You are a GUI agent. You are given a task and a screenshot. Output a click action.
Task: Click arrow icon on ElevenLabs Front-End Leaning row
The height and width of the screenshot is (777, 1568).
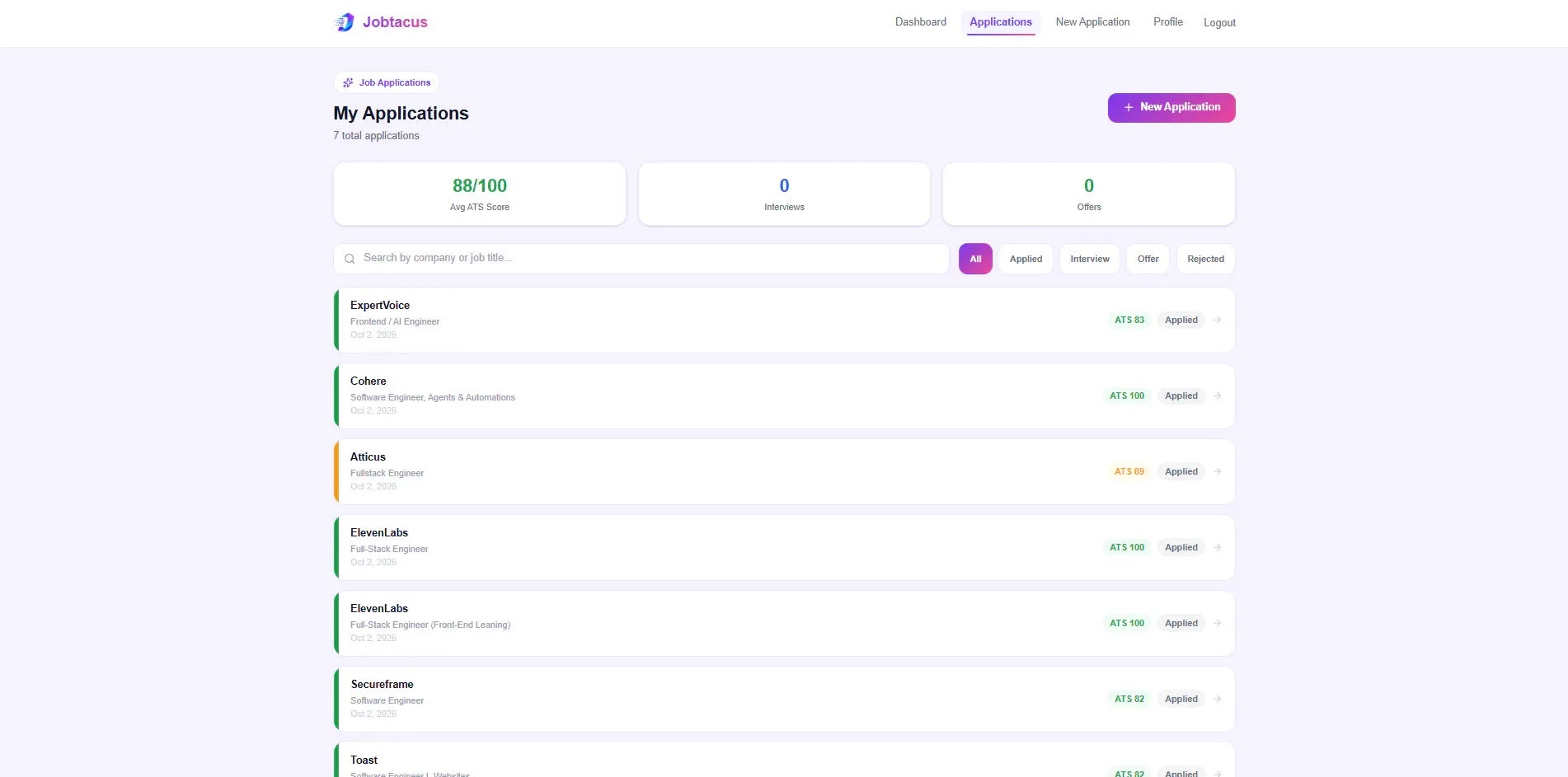click(1218, 623)
